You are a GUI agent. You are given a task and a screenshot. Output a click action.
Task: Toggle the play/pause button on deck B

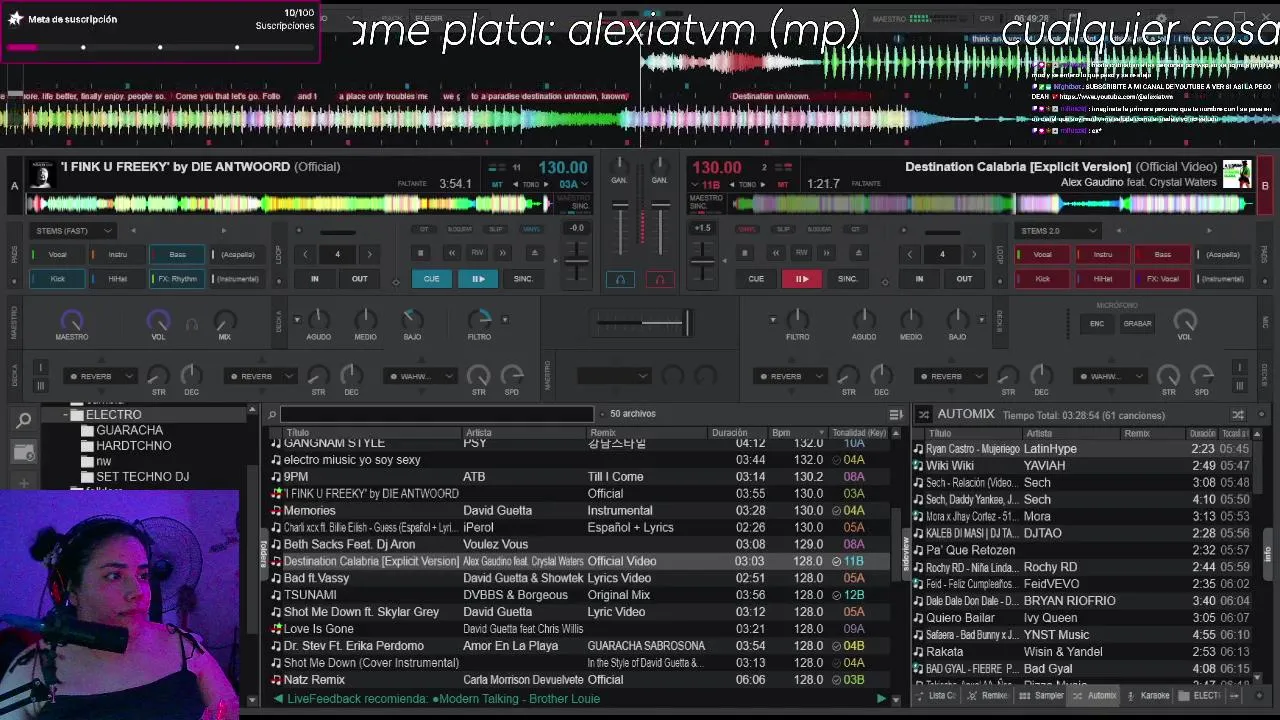(802, 279)
